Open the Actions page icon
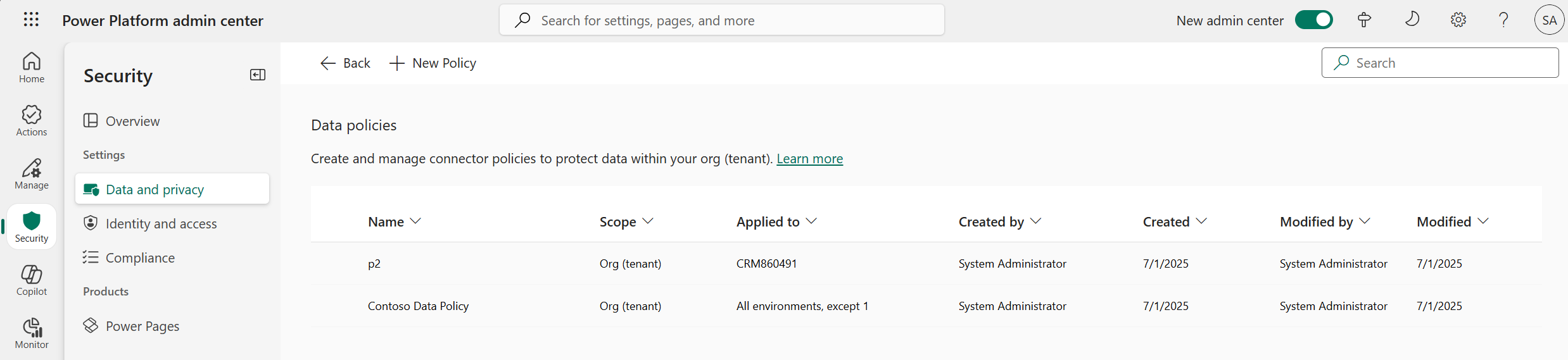The width and height of the screenshot is (1568, 360). click(x=32, y=121)
